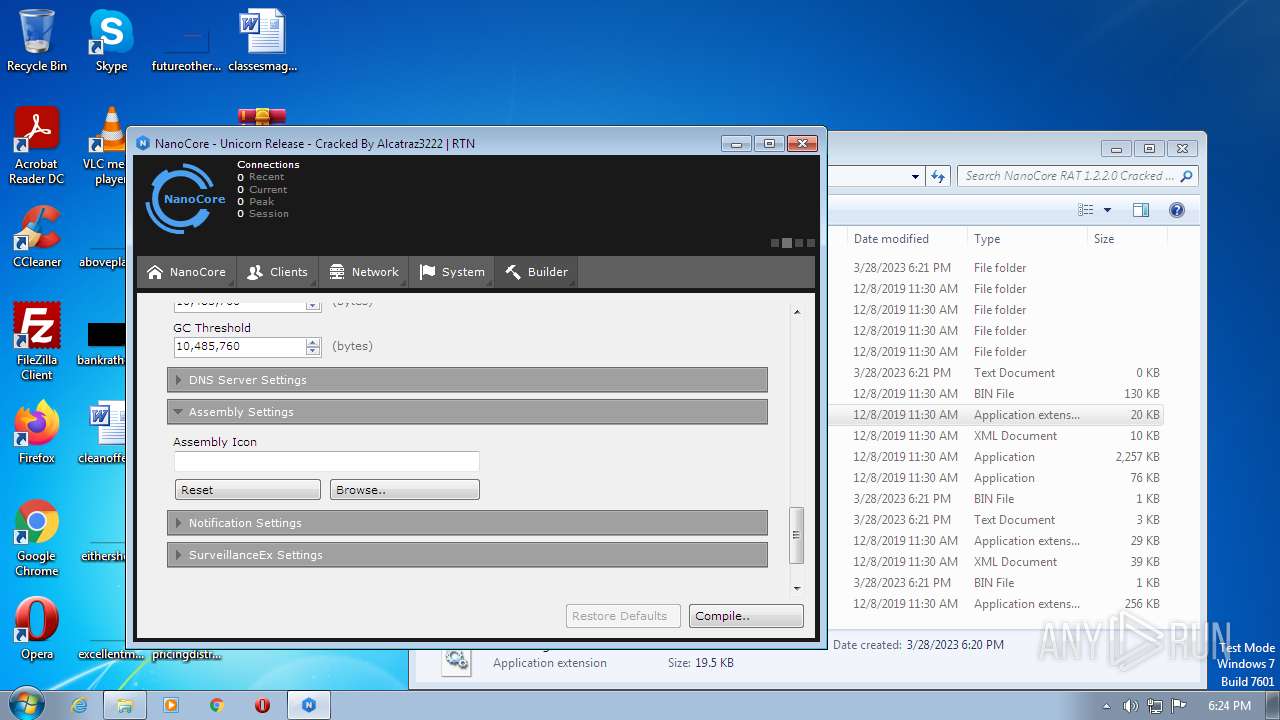Increase GC Threshold with up arrow
Viewport: 1280px width, 720px height.
coord(313,342)
